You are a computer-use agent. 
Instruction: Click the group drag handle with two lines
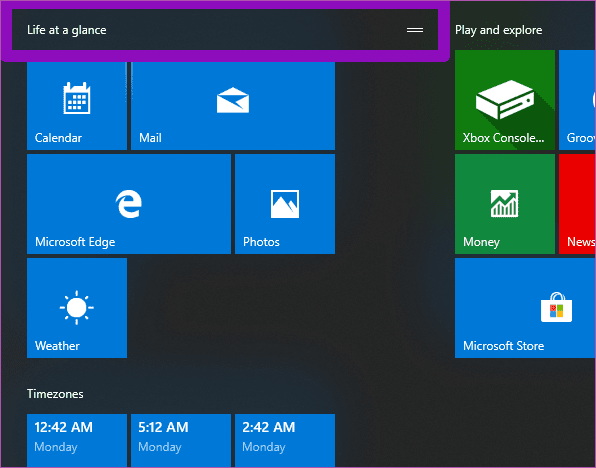415,30
